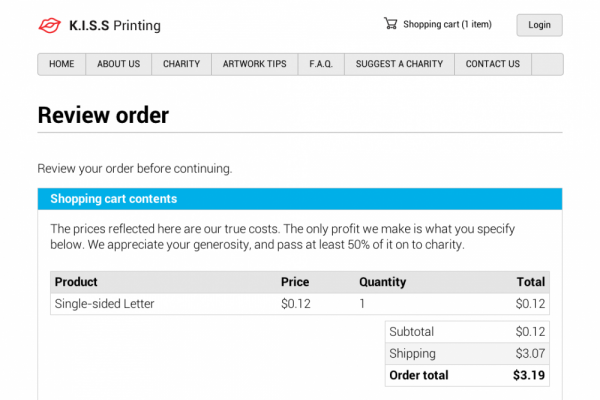Click the Product column header
The width and height of the screenshot is (600, 400).
tap(76, 282)
